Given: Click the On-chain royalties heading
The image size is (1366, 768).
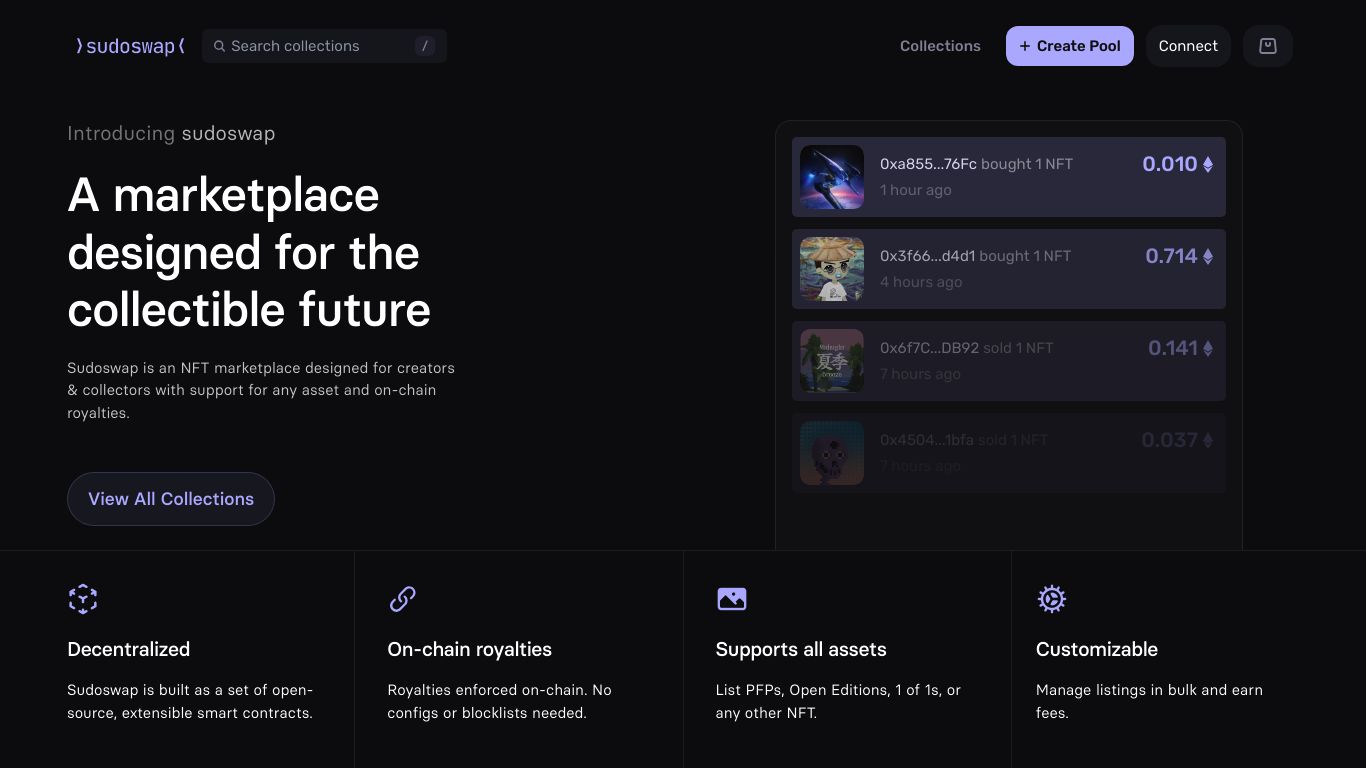Looking at the screenshot, I should 469,649.
